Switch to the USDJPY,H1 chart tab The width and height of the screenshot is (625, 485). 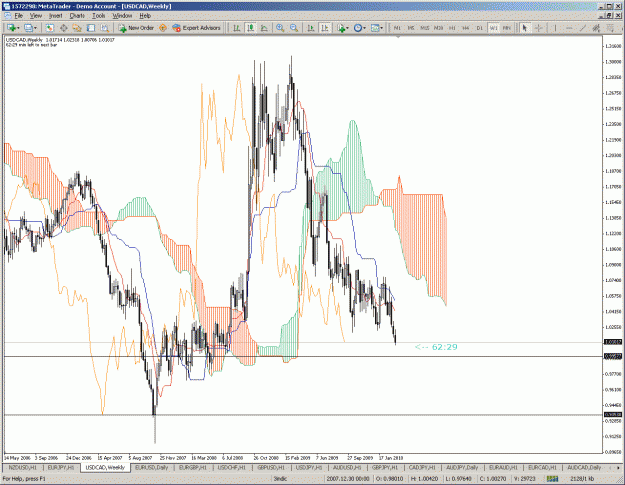click(x=309, y=467)
